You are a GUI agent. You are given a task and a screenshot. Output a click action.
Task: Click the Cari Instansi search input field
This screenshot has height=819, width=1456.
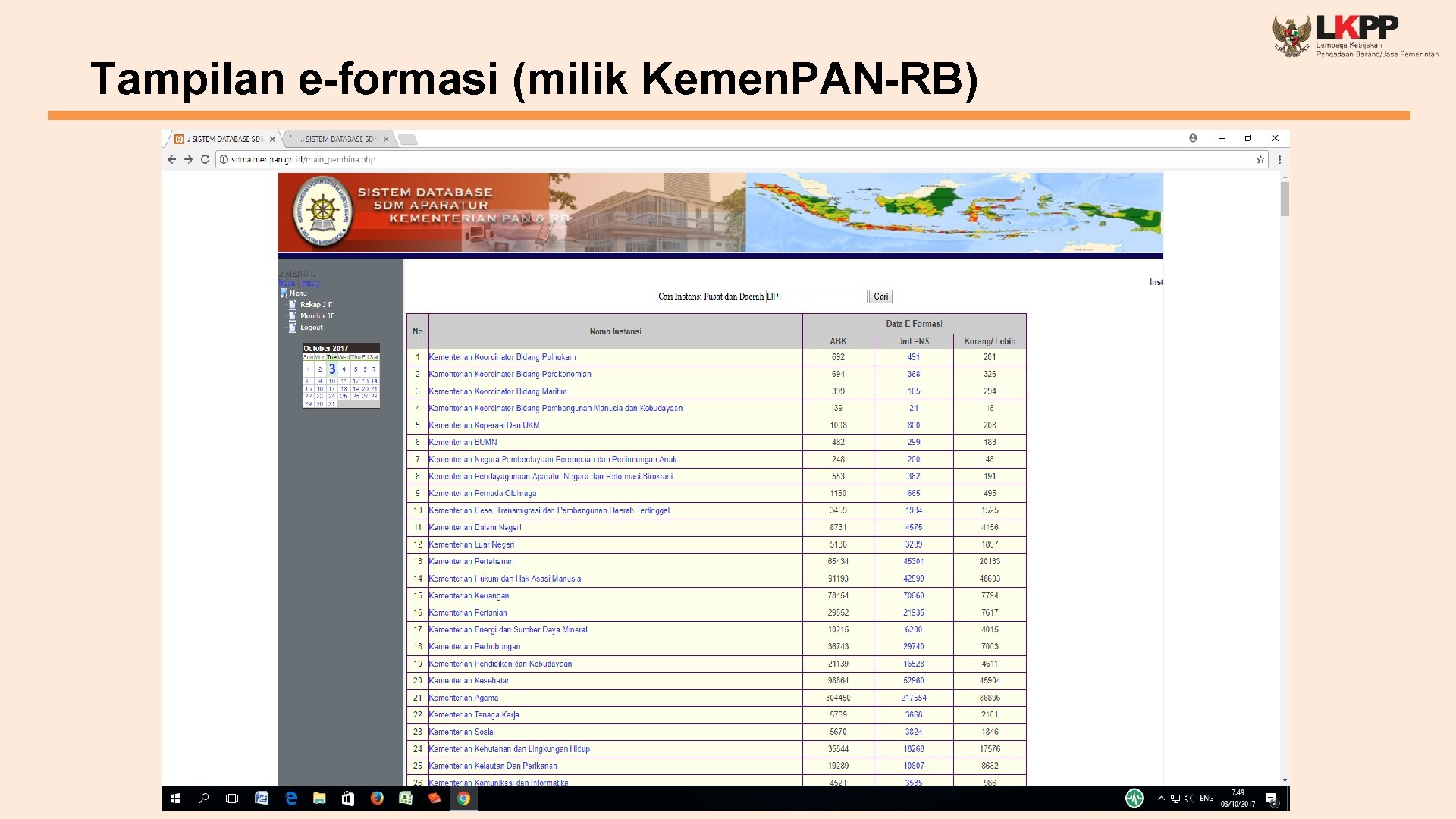point(816,297)
